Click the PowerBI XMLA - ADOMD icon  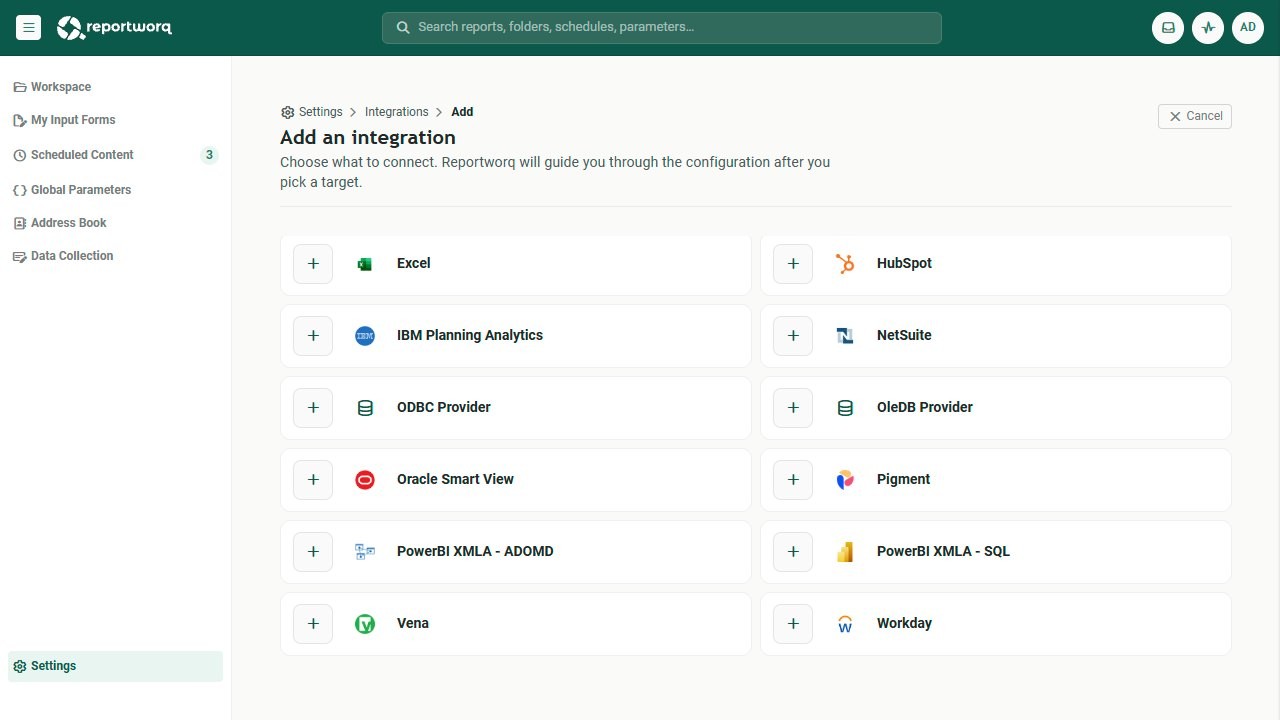(365, 552)
